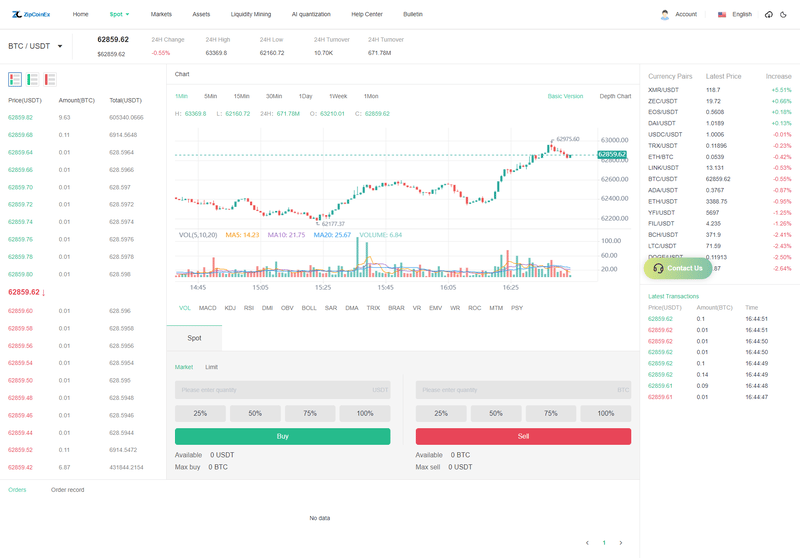Expand the BTC / USDT pair dropdown
This screenshot has height=558, width=800.
pyautogui.click(x=60, y=46)
